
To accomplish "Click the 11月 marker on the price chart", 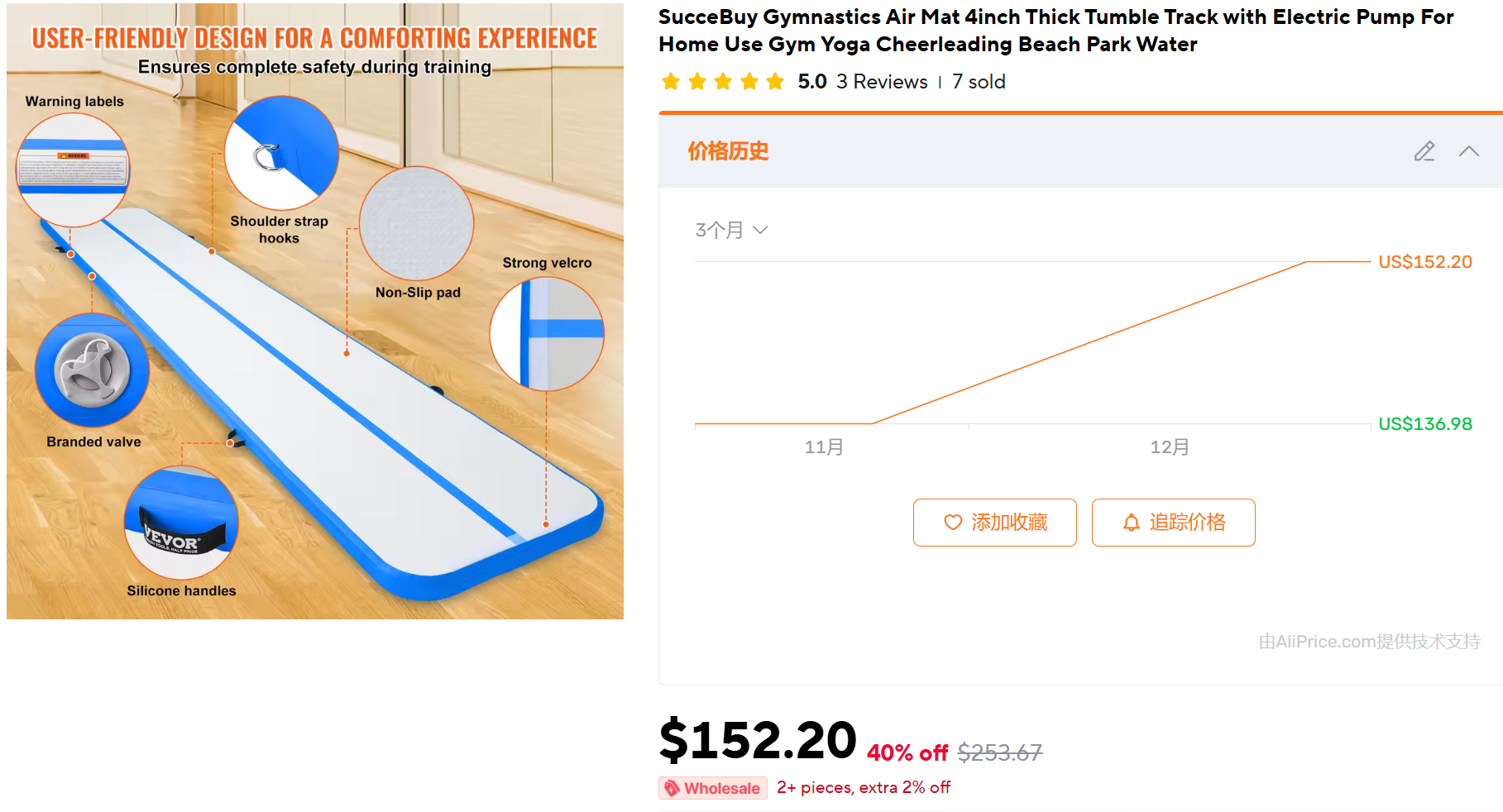I will coord(824,447).
